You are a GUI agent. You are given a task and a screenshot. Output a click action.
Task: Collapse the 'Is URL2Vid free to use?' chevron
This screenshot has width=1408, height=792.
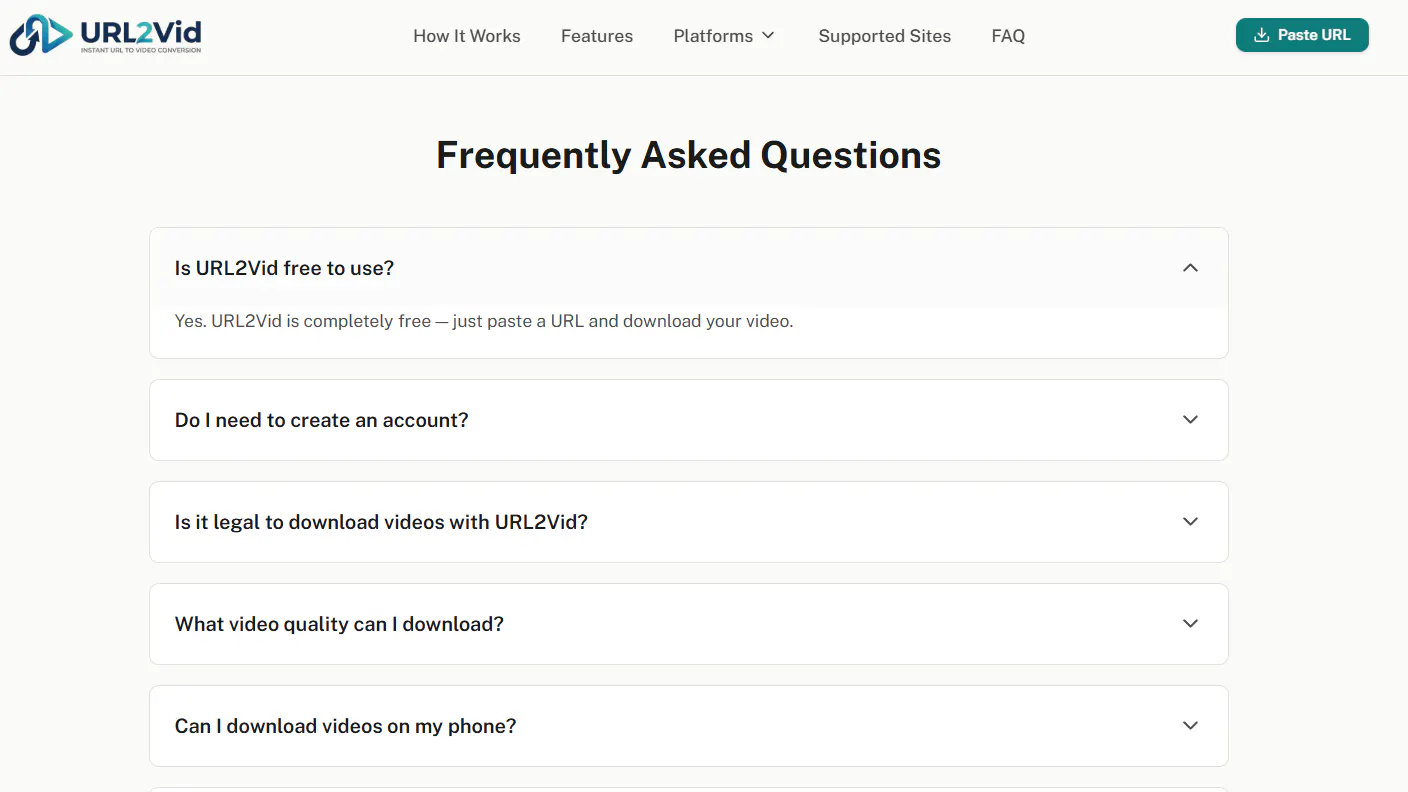click(x=1190, y=268)
